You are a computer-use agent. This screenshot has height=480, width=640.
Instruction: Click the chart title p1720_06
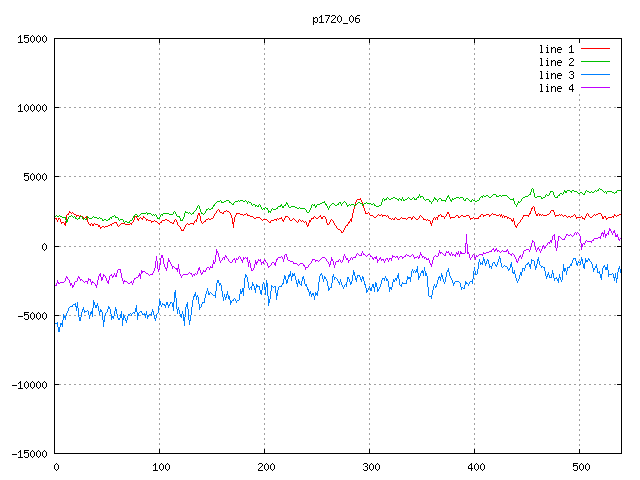338,19
